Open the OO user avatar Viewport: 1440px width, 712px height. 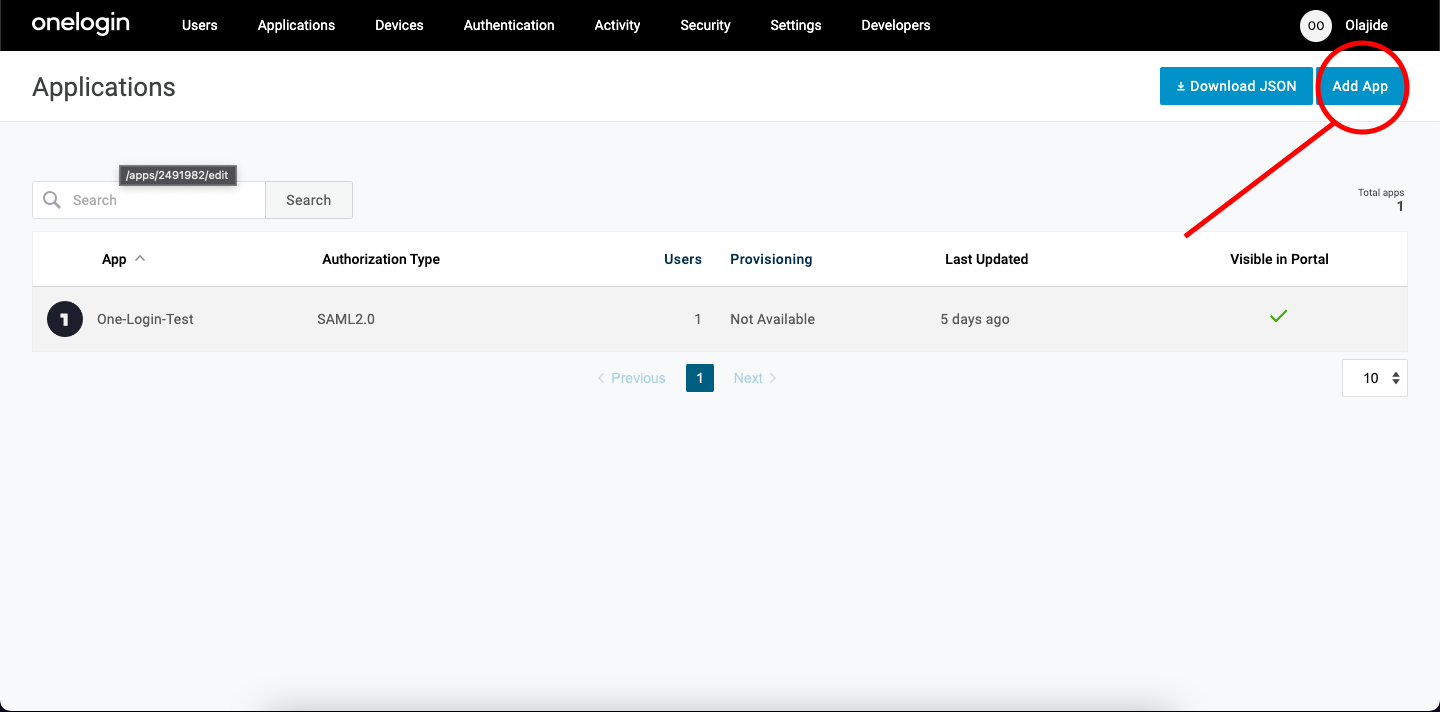point(1316,26)
